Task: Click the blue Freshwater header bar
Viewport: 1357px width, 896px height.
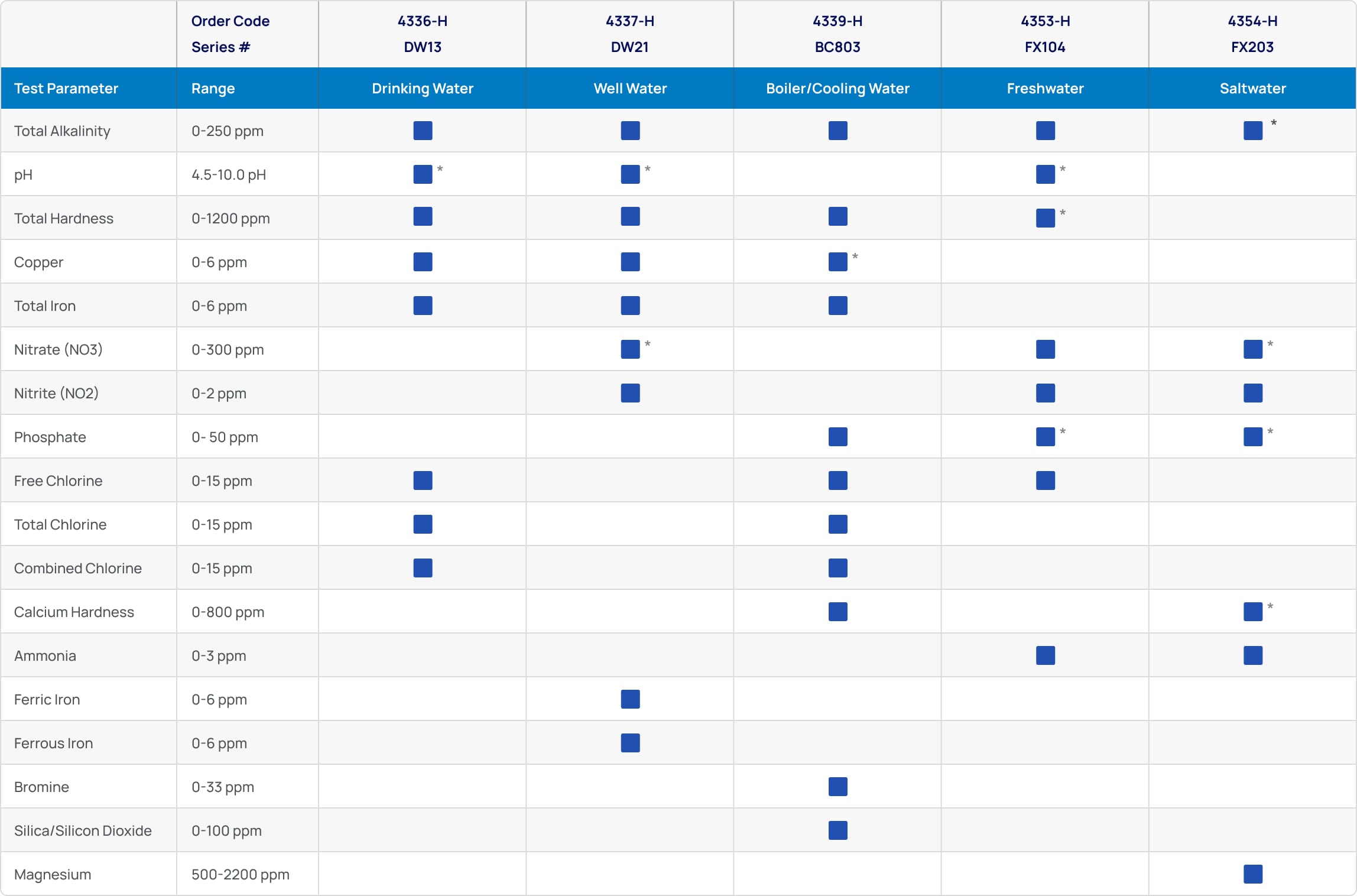Action: [1045, 88]
